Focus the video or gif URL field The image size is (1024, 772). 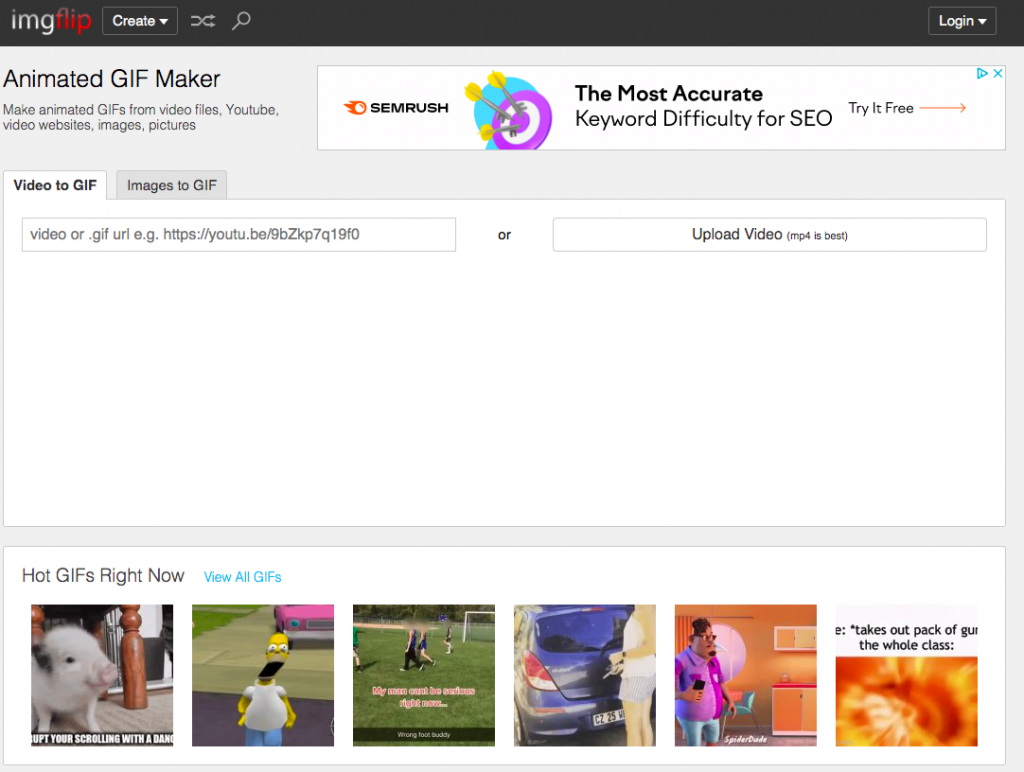(238, 235)
